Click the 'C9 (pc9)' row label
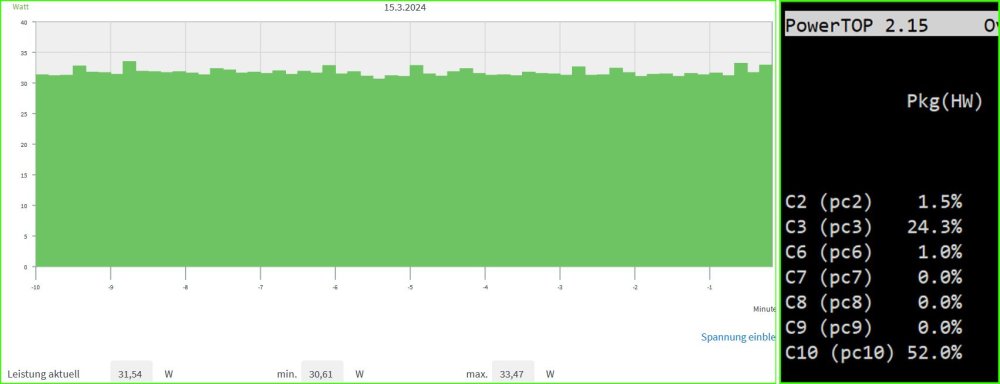The image size is (1000, 384). click(x=828, y=327)
